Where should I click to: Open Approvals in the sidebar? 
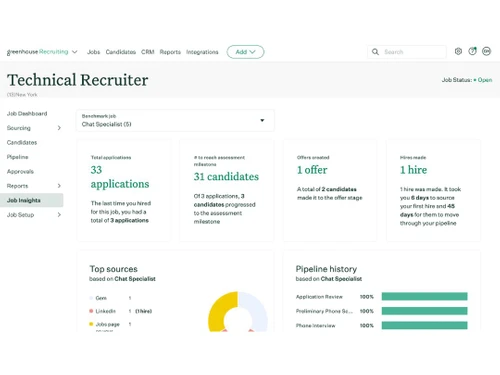[x=20, y=172]
